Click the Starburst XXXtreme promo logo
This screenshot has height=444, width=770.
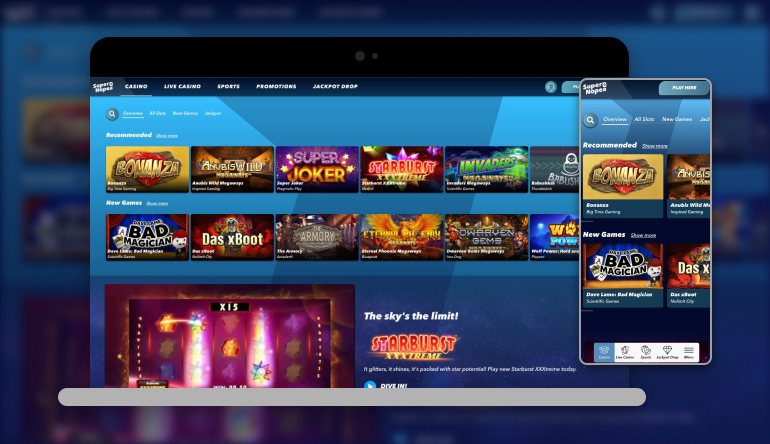(413, 347)
